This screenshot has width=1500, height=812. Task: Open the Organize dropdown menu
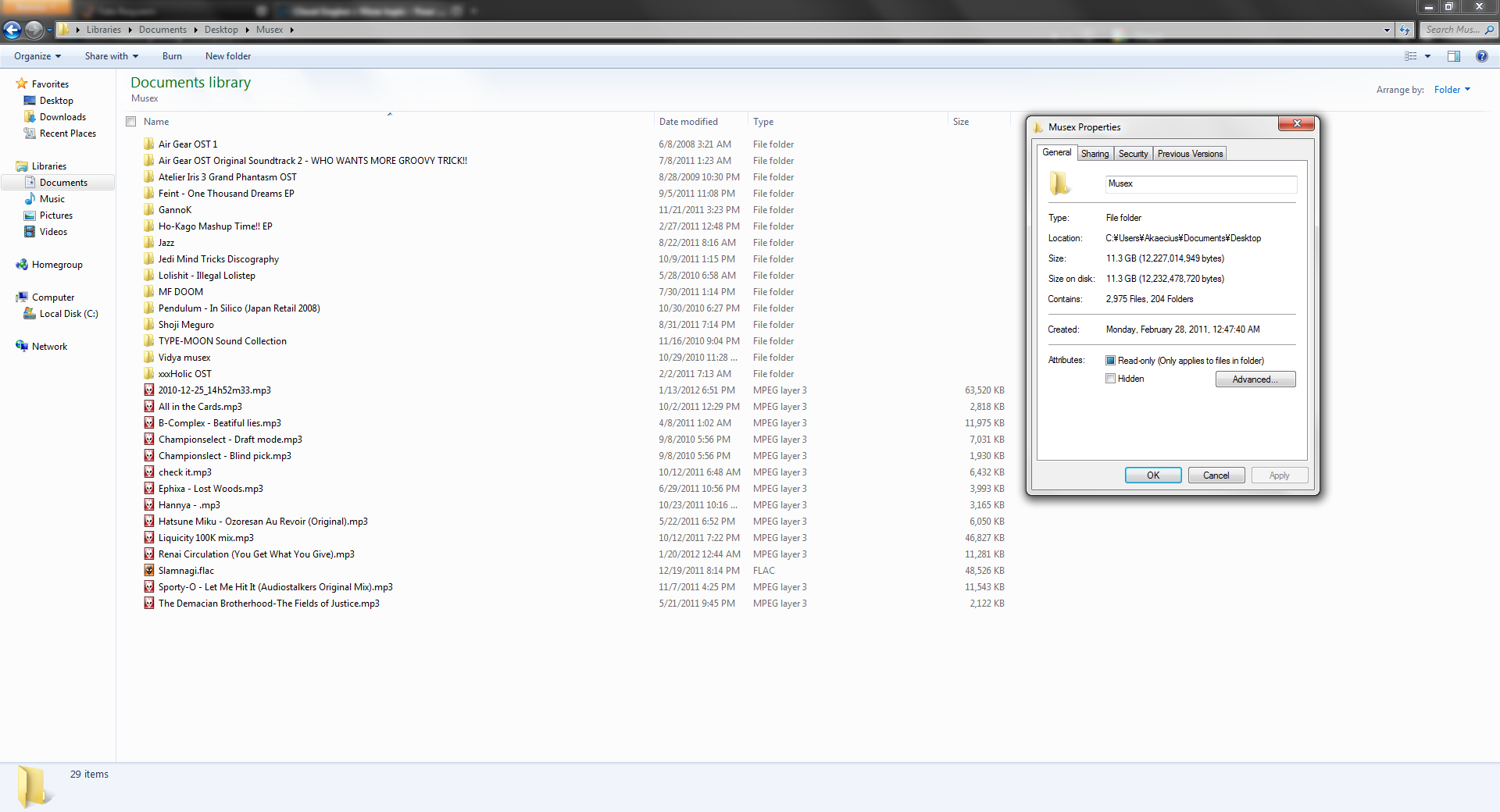[x=37, y=56]
